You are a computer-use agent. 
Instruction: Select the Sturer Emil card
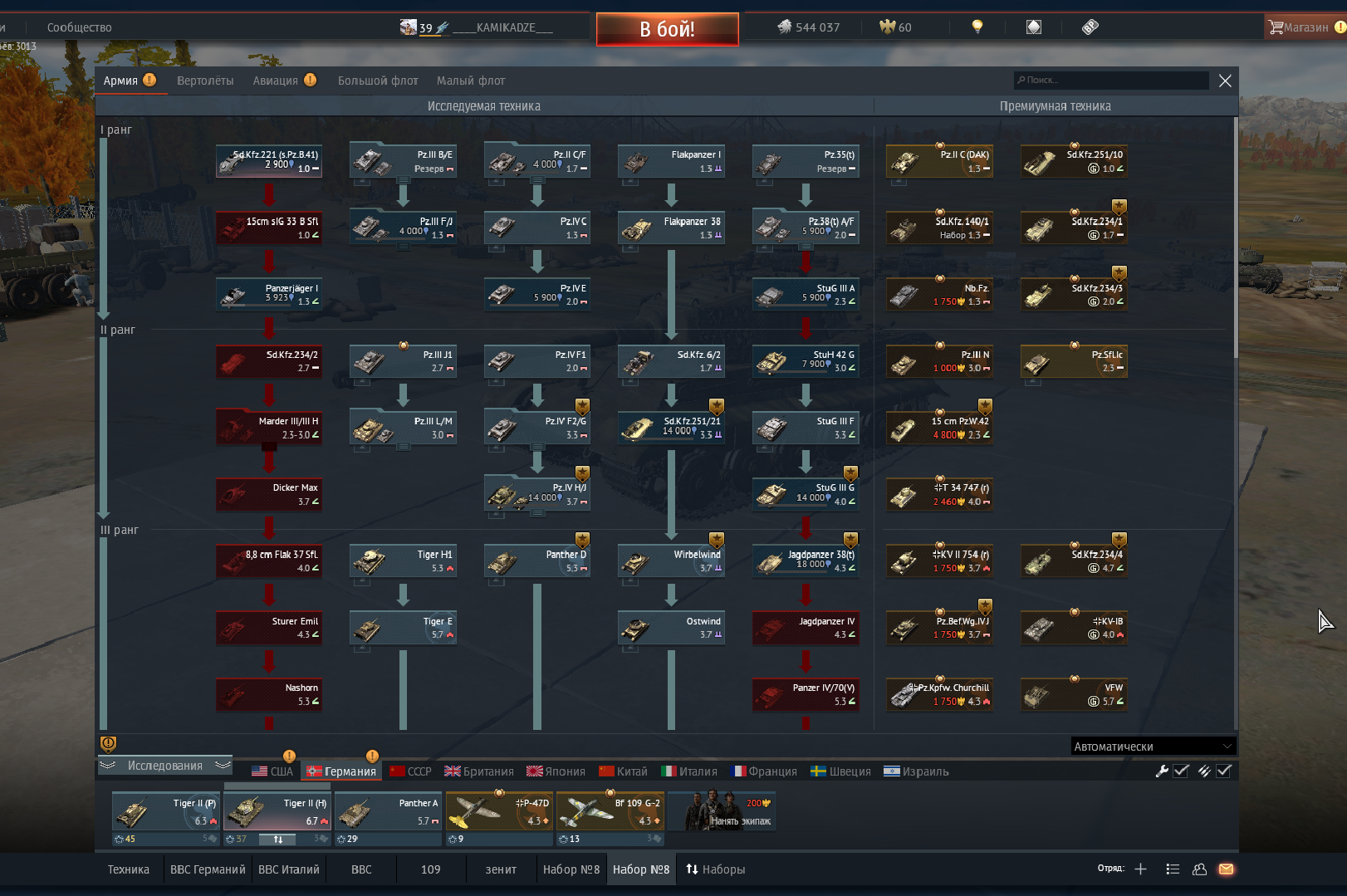click(x=269, y=628)
